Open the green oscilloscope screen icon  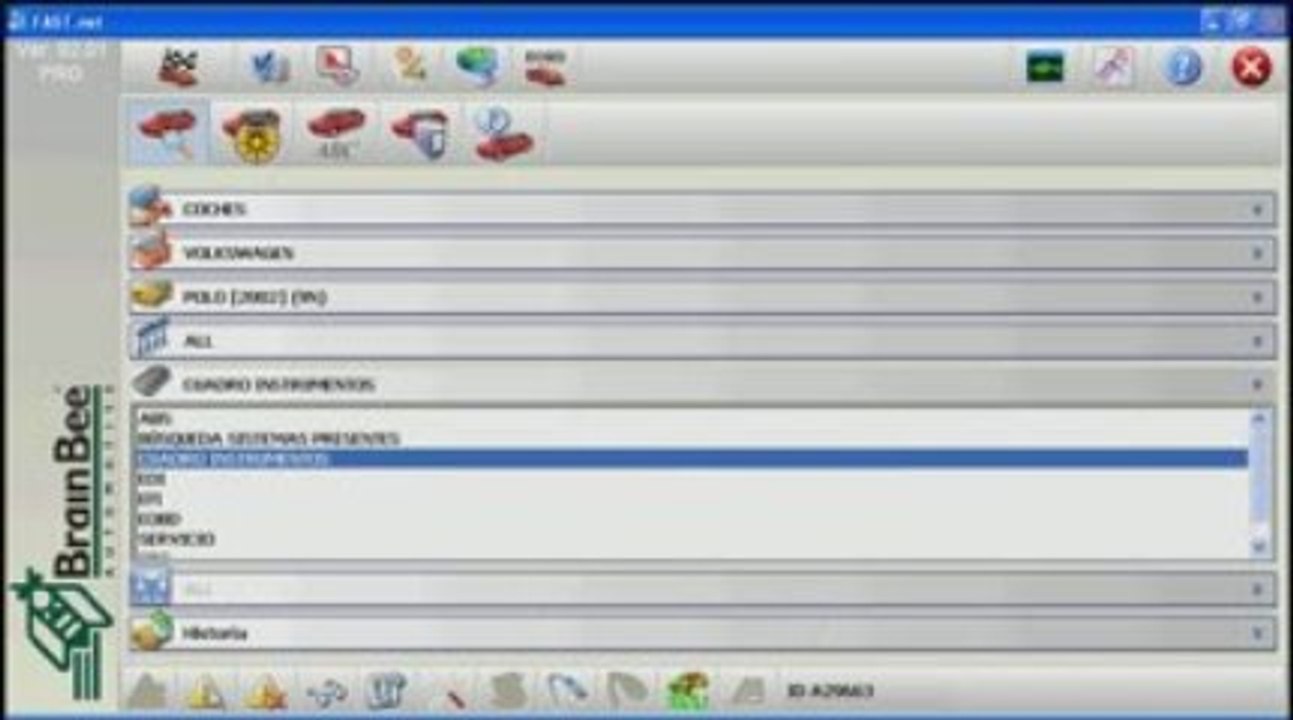coord(1045,68)
